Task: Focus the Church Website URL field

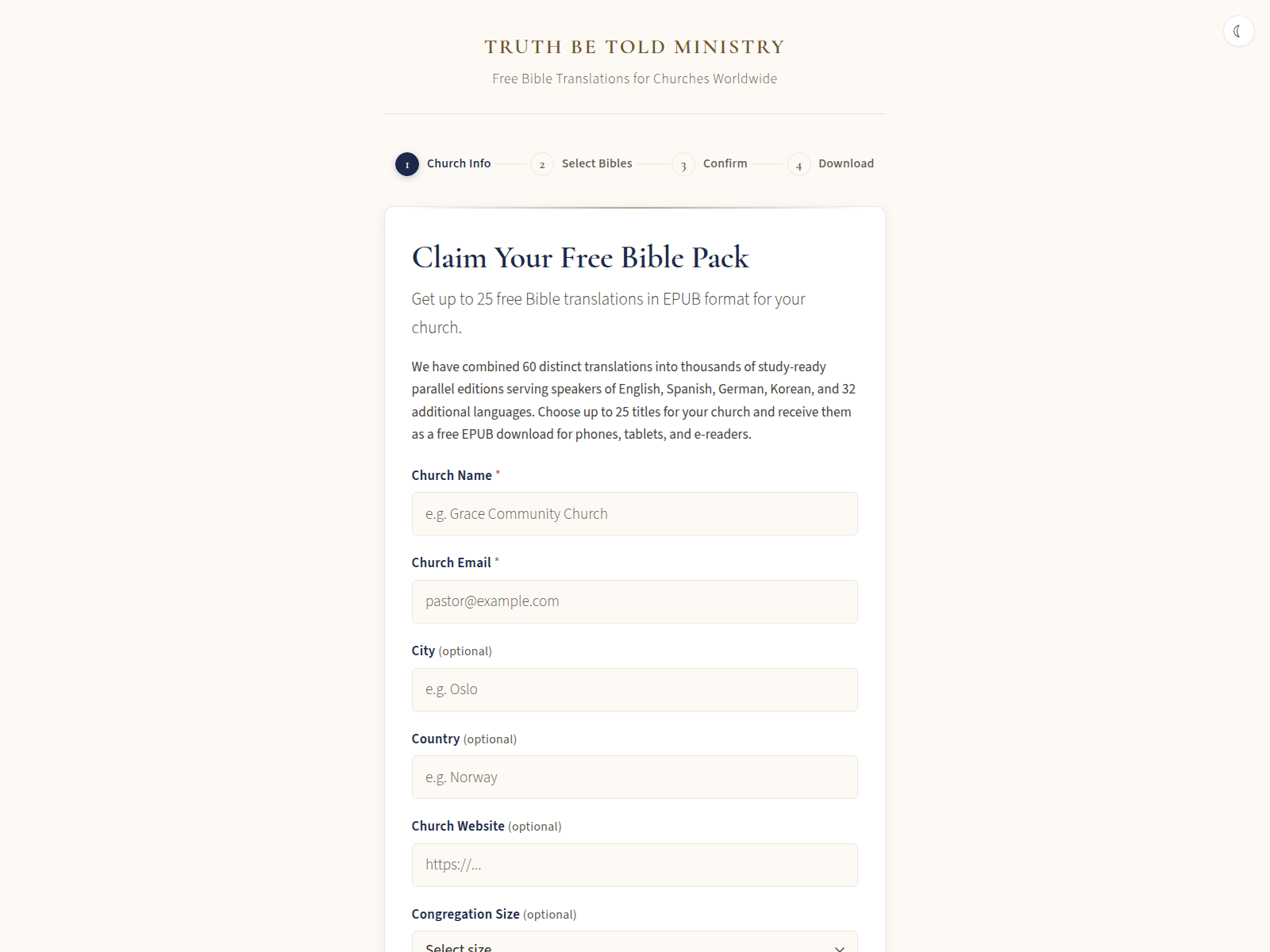Action: 634,865
